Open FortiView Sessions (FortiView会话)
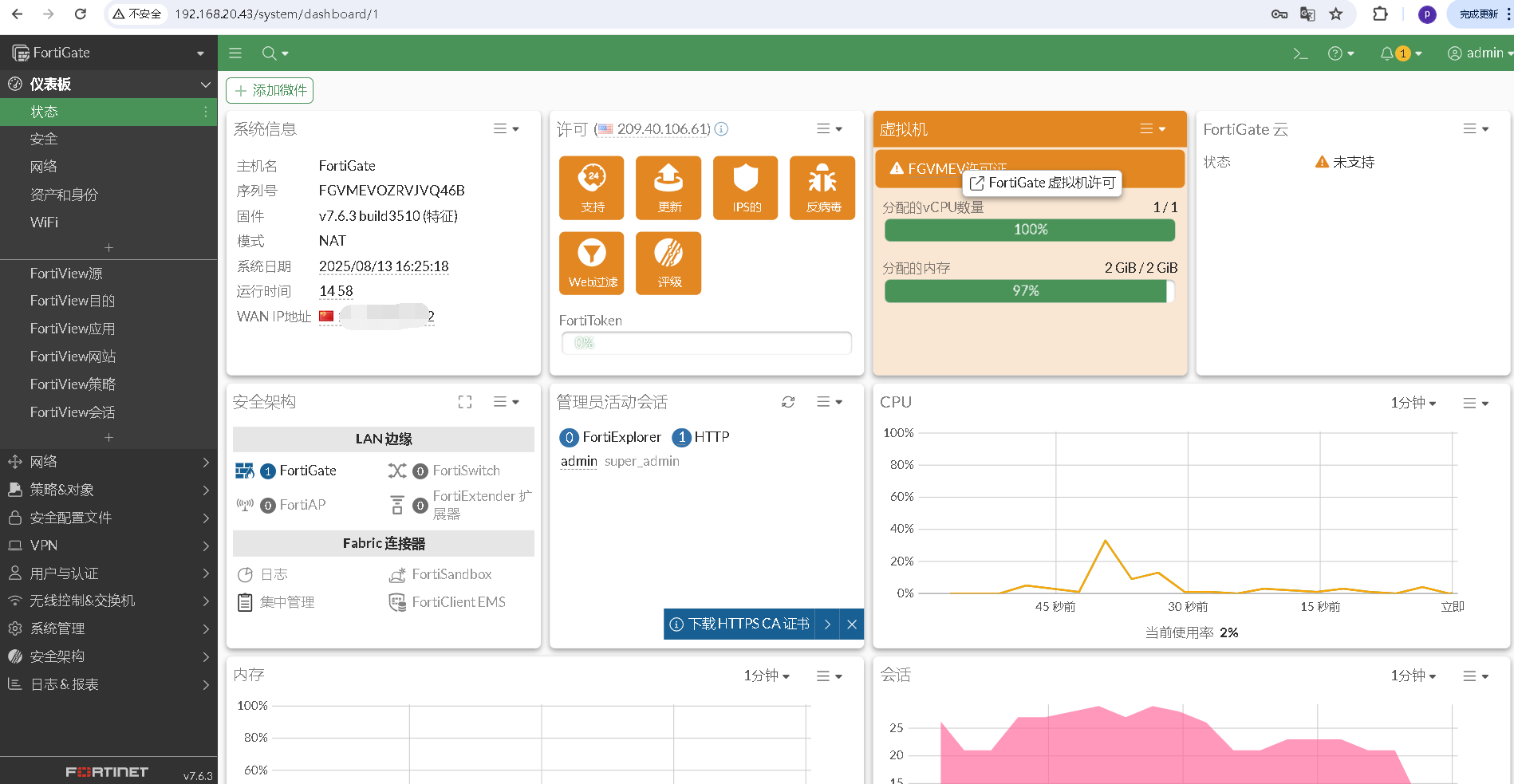 coord(108,412)
